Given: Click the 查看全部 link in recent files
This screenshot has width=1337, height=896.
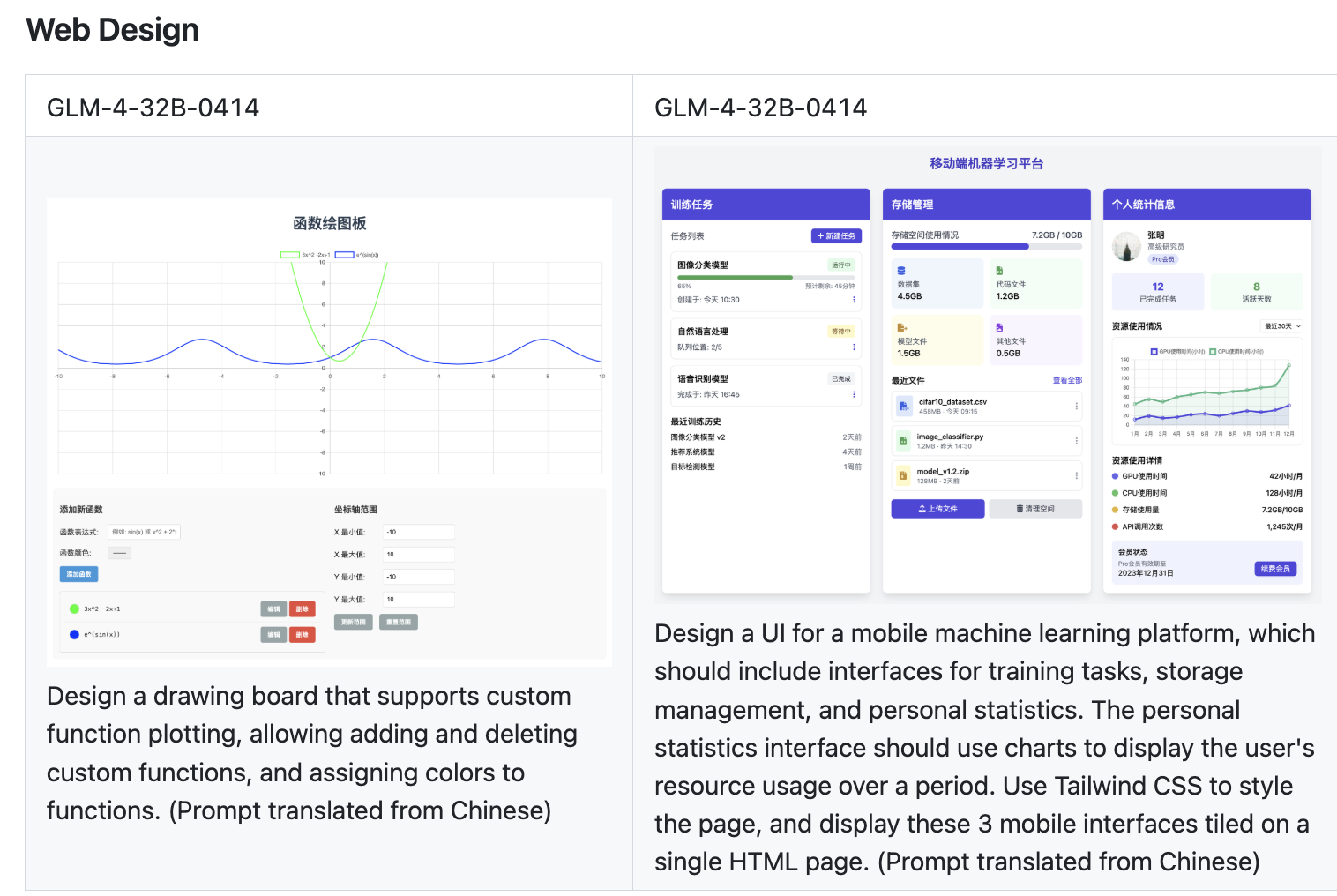Looking at the screenshot, I should (x=1067, y=381).
